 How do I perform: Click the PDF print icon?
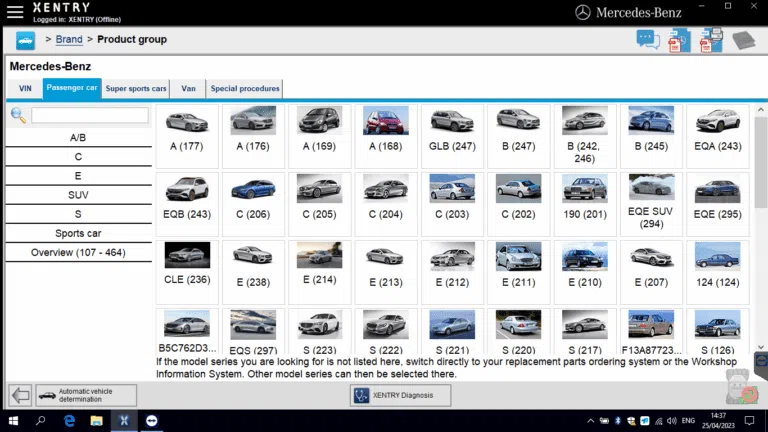pyautogui.click(x=711, y=41)
